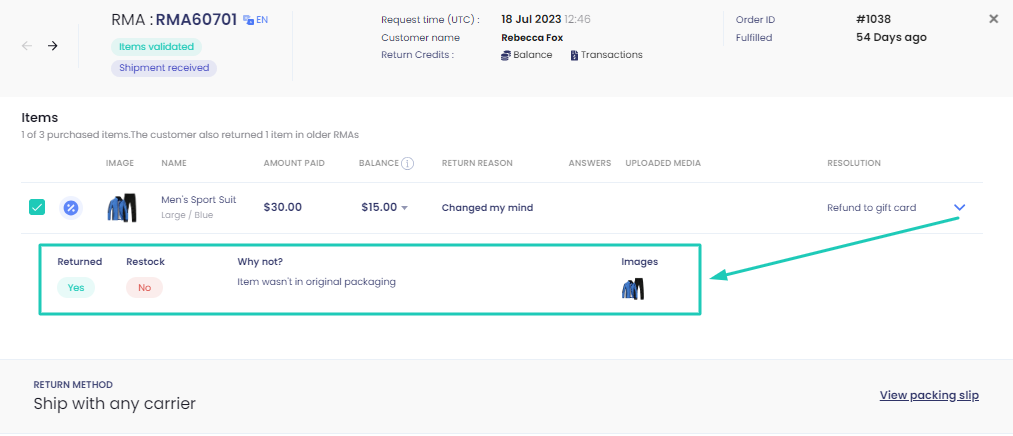Screen dimensions: 1013x436
Task: Open Return Credits Transactions
Action: tap(606, 55)
